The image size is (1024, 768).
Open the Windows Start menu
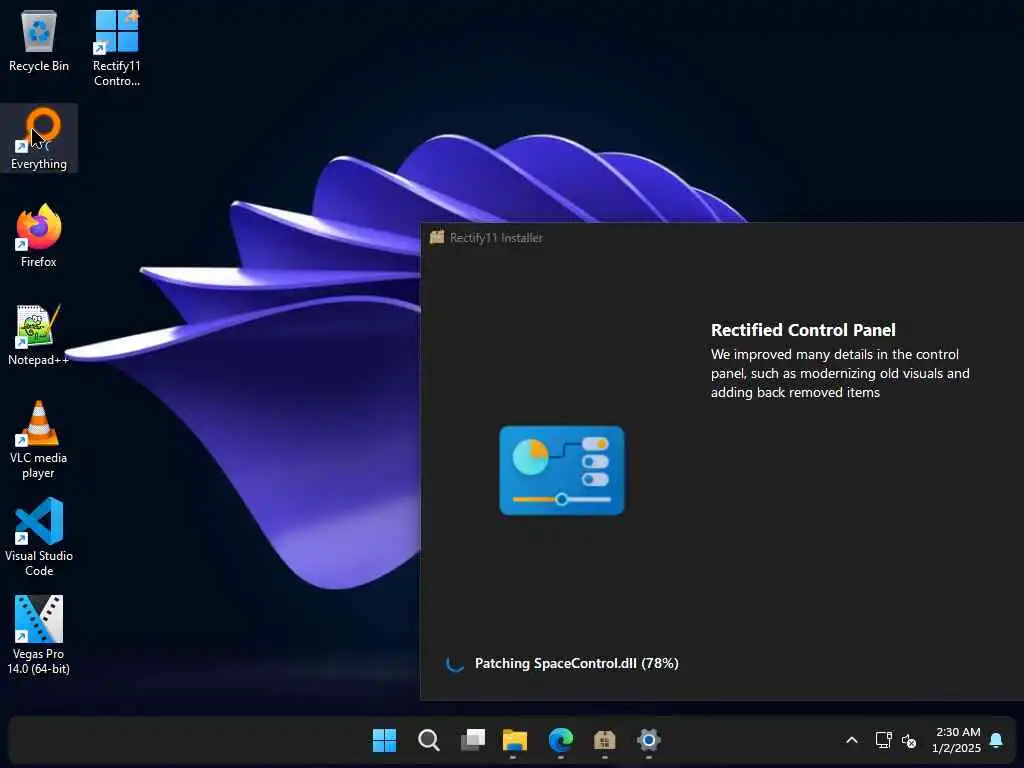coord(384,741)
